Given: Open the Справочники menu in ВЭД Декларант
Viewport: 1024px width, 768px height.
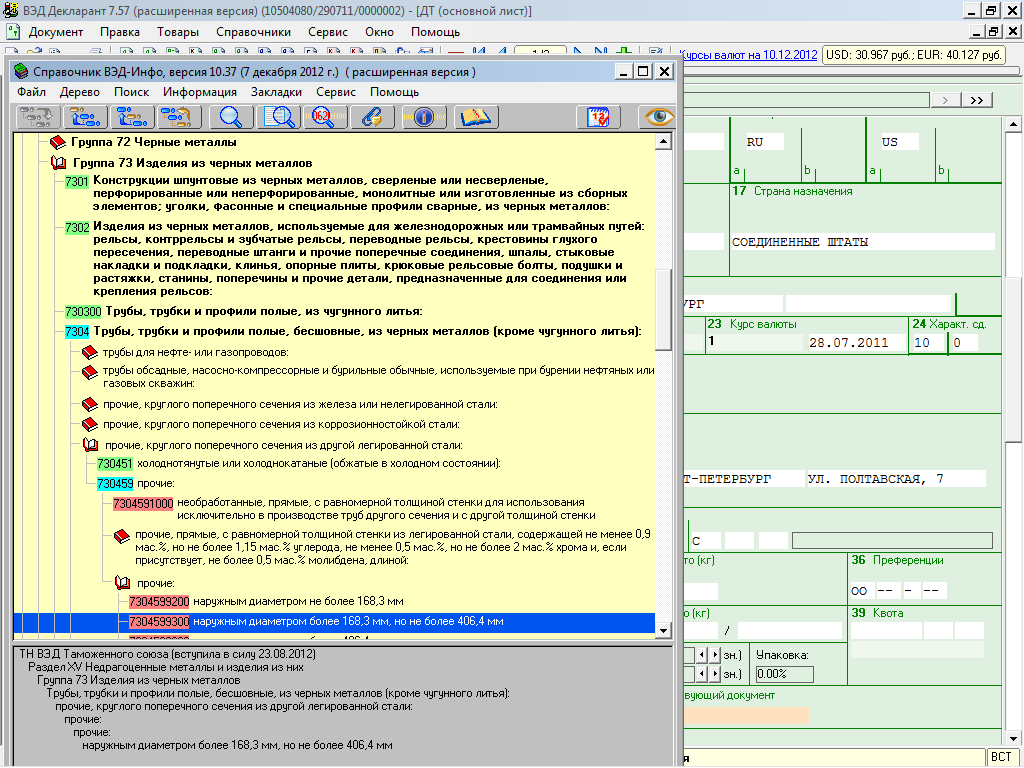Looking at the screenshot, I should pos(253,32).
